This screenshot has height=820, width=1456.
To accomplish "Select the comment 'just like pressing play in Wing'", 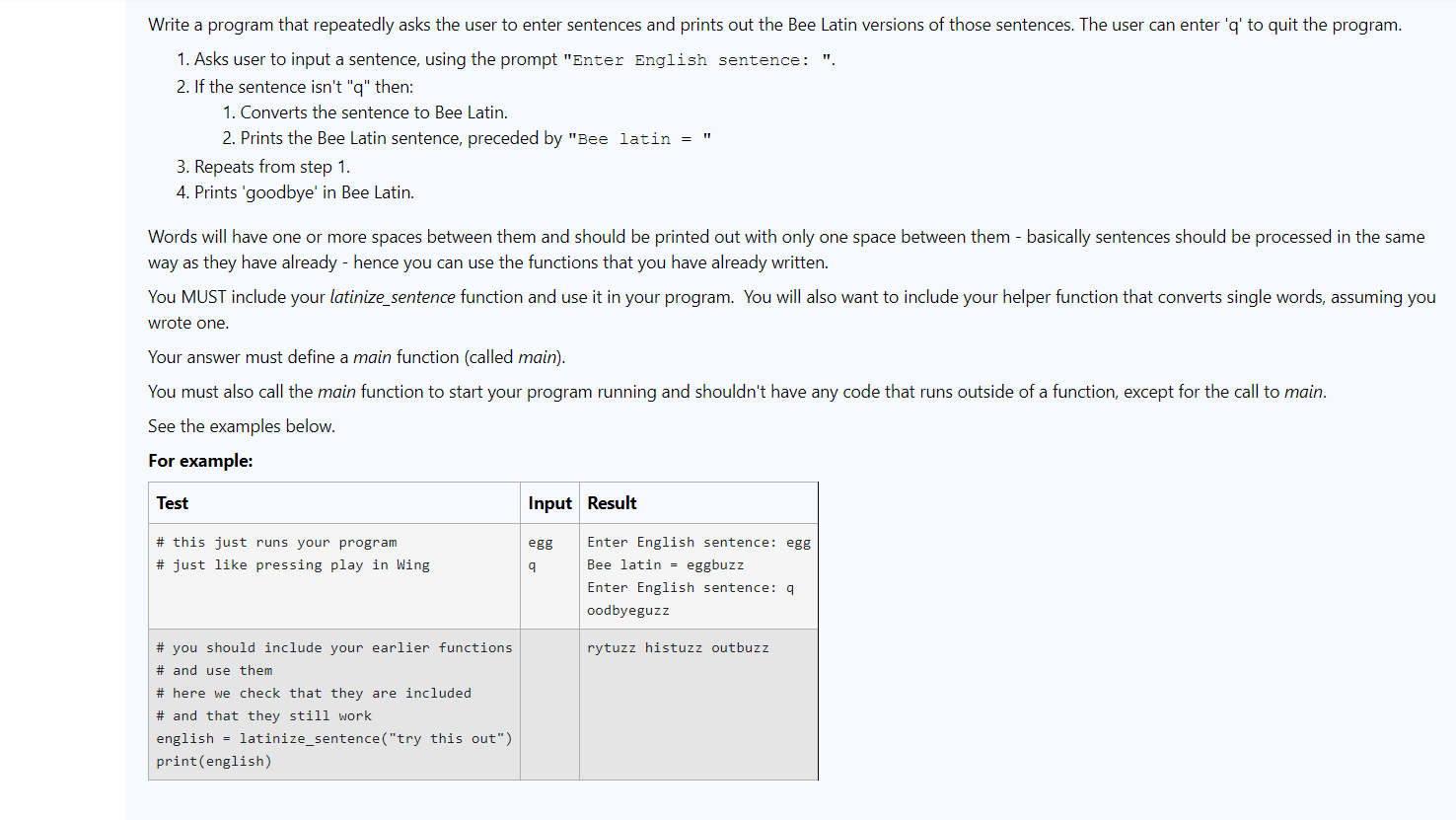I will (292, 563).
